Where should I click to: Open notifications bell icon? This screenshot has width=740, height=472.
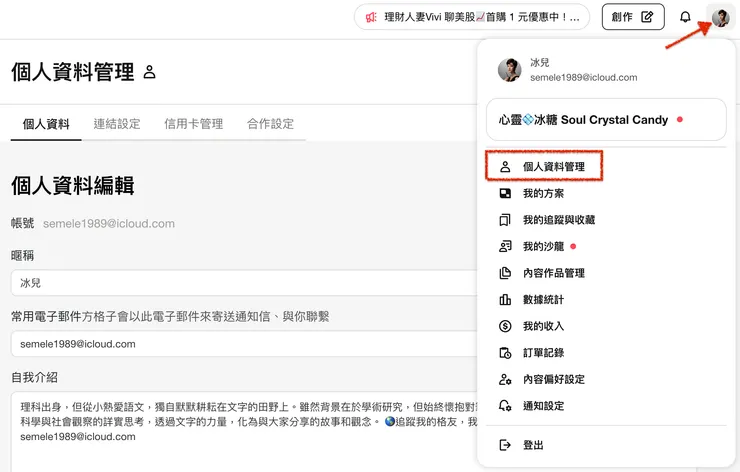(x=685, y=17)
